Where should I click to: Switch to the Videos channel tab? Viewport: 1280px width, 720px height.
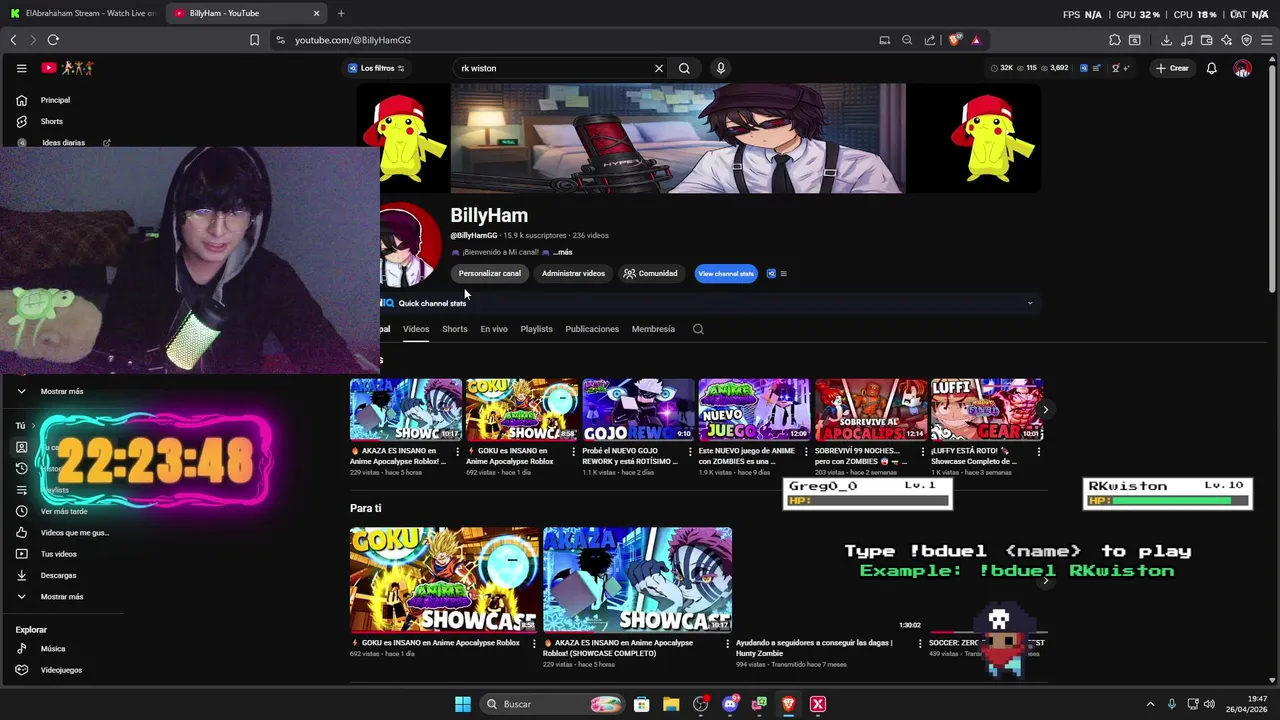pyautogui.click(x=416, y=329)
